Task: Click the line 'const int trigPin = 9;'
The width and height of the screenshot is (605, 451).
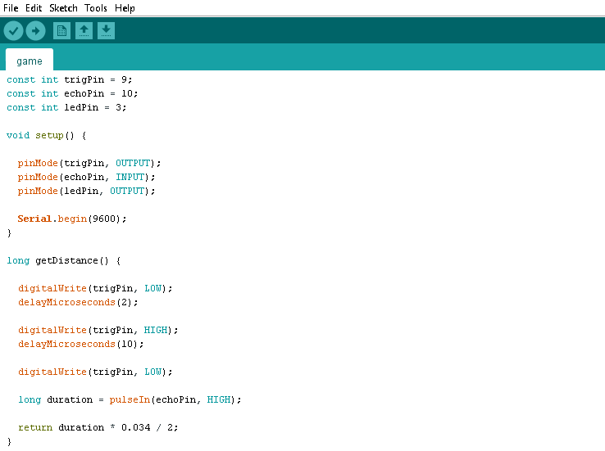Action: [69, 80]
